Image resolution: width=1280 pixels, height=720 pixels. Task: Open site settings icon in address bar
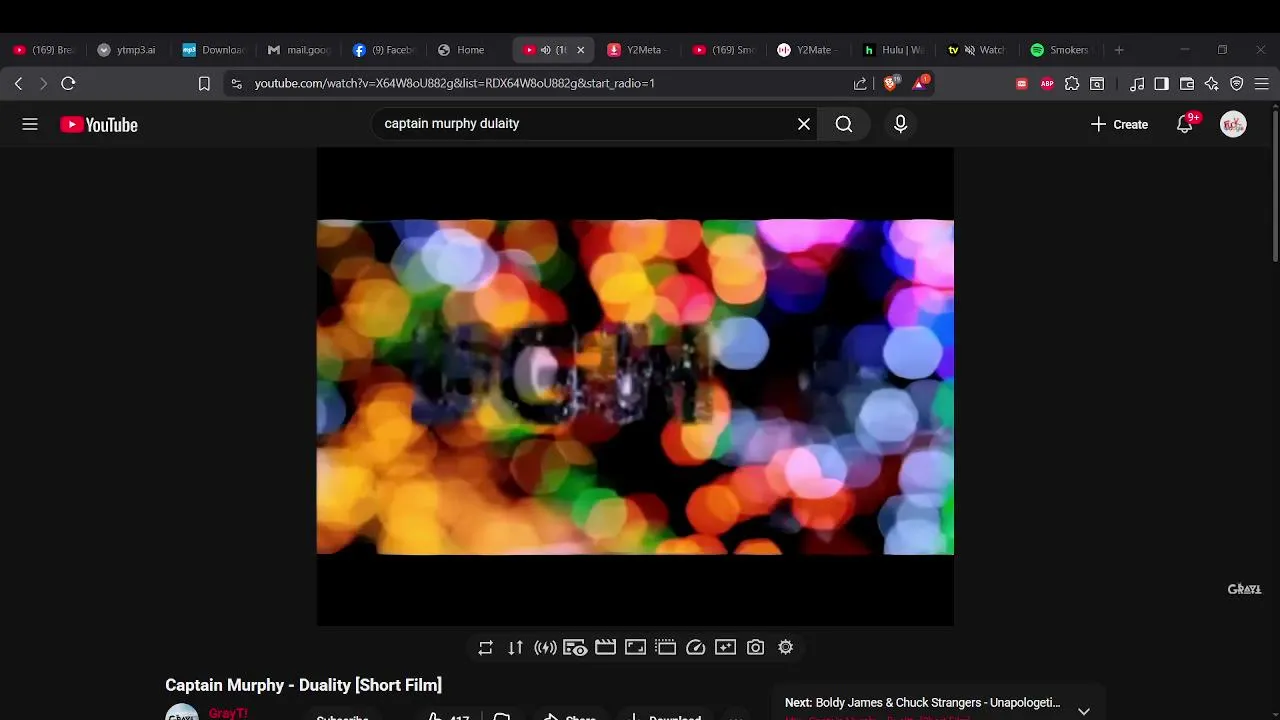[x=236, y=84]
